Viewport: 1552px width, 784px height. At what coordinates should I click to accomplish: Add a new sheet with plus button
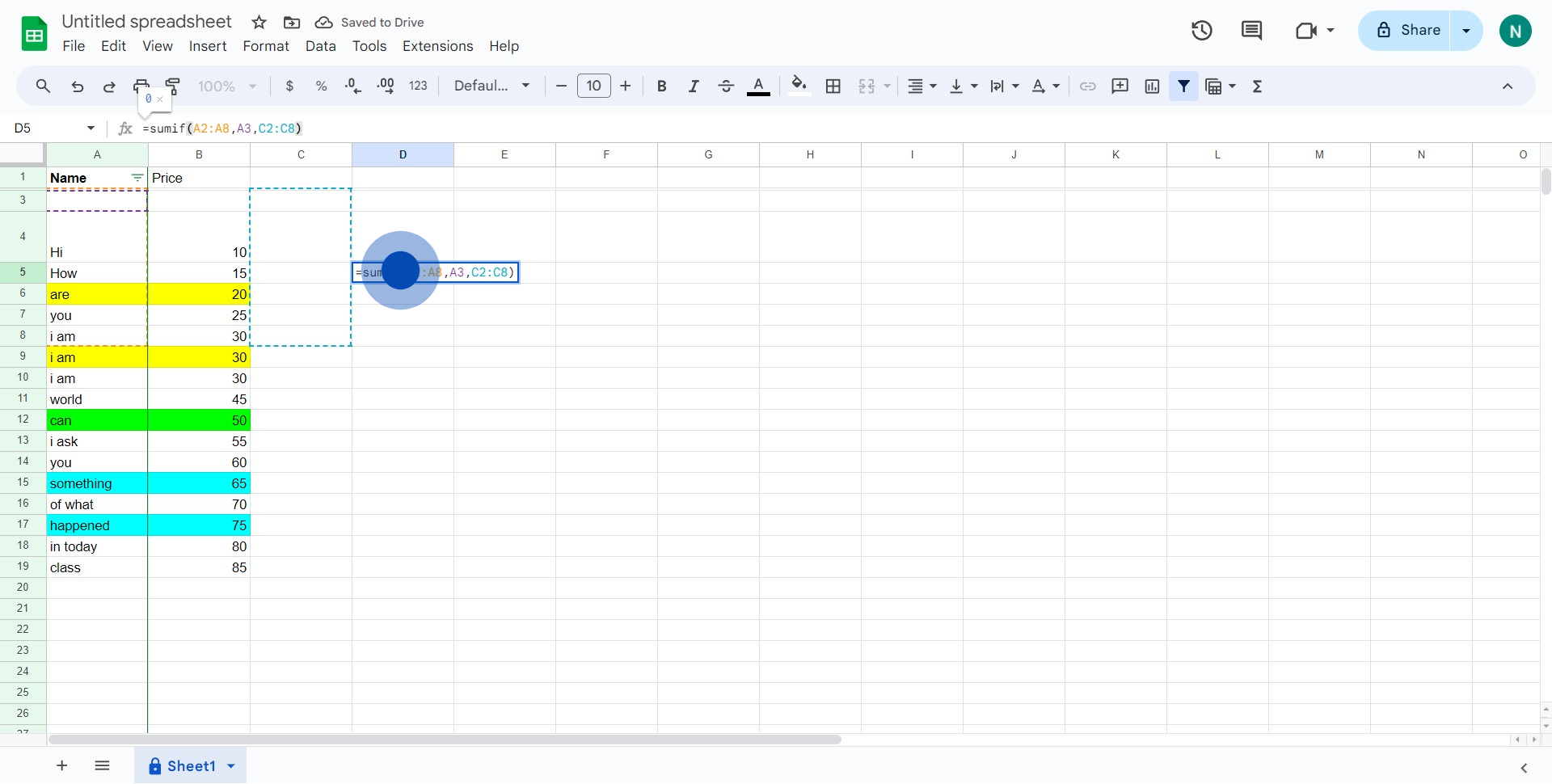tap(62, 766)
